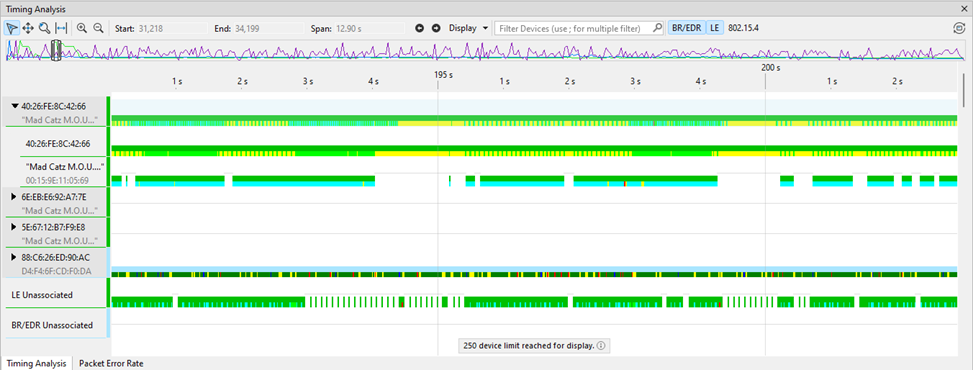The height and width of the screenshot is (370, 973).
Task: Collapse the 40:26:FE:8C:42:66 device group
Action: tap(15, 106)
